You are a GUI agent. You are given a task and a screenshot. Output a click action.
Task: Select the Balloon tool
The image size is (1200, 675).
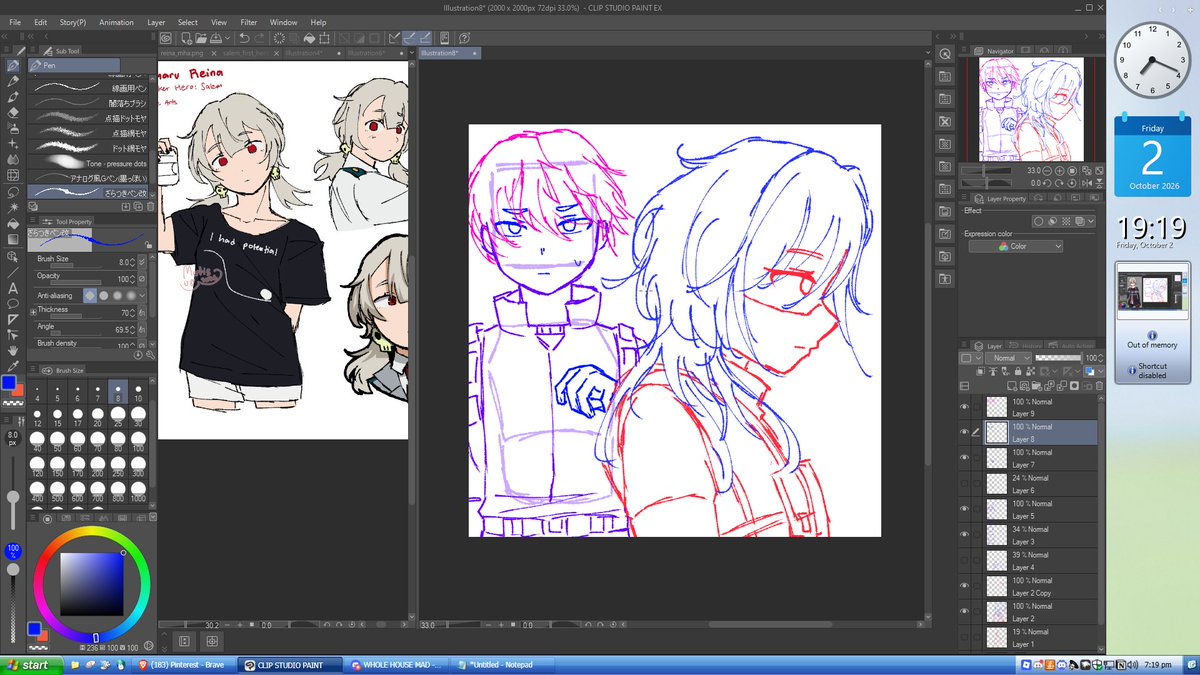[13, 304]
